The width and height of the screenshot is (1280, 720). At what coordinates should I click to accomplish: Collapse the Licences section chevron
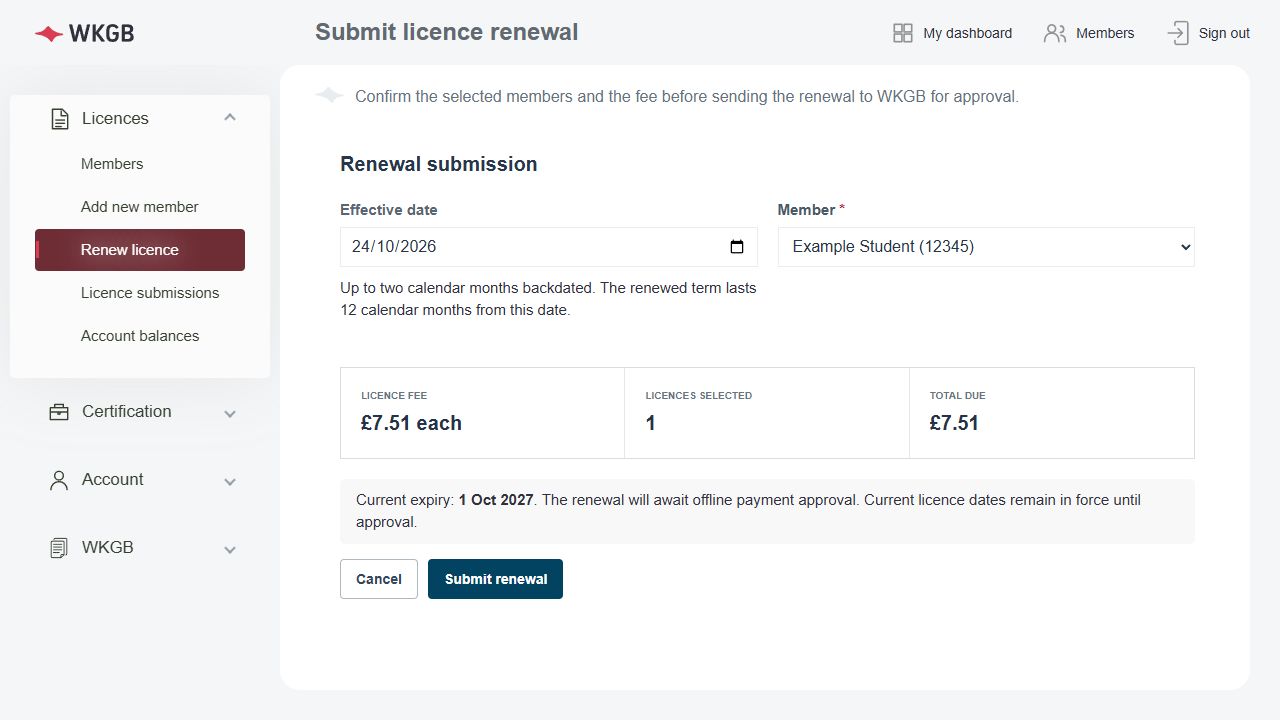pos(230,118)
